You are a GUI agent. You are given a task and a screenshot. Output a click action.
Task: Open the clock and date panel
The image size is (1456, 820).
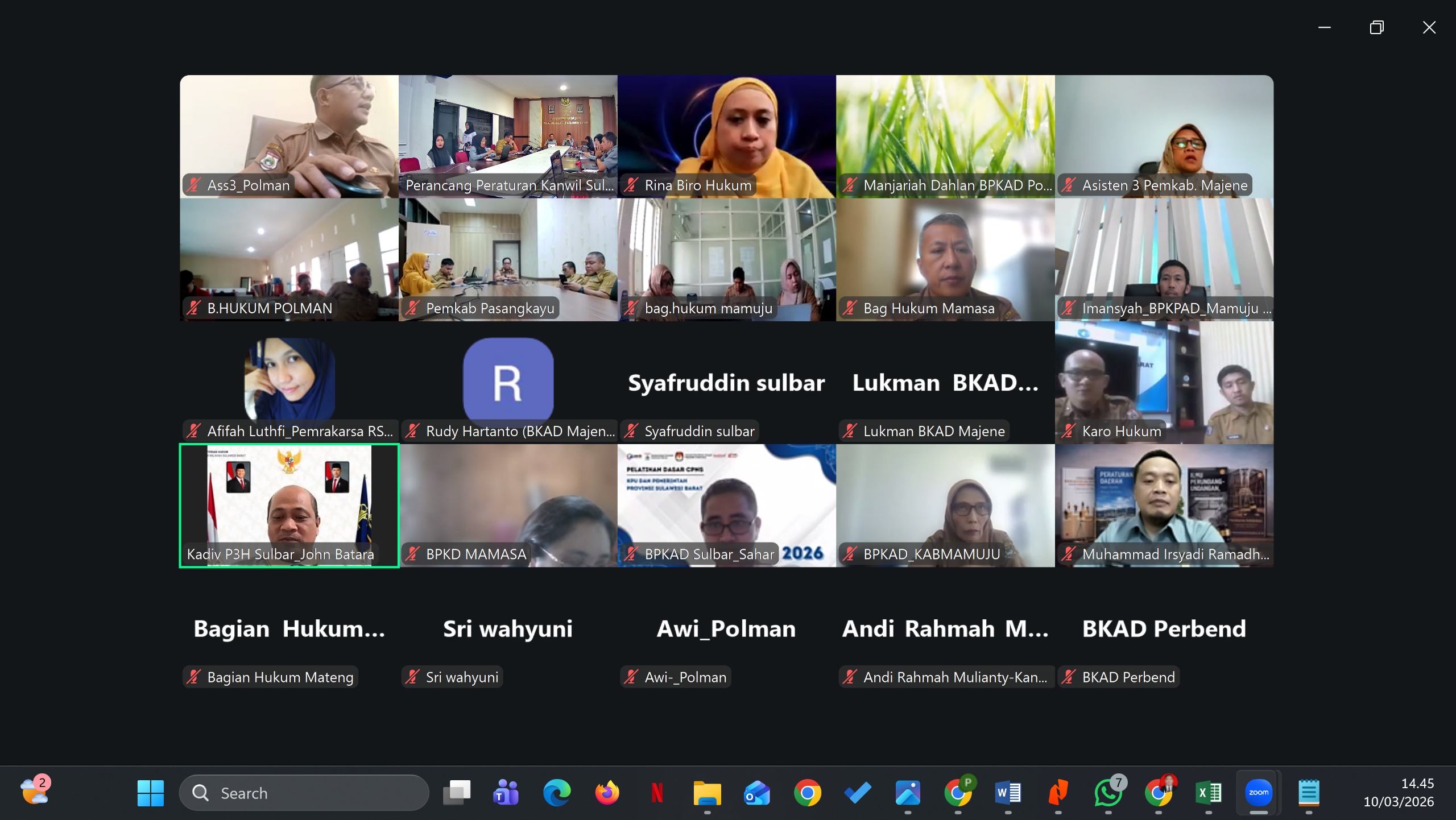1398,793
